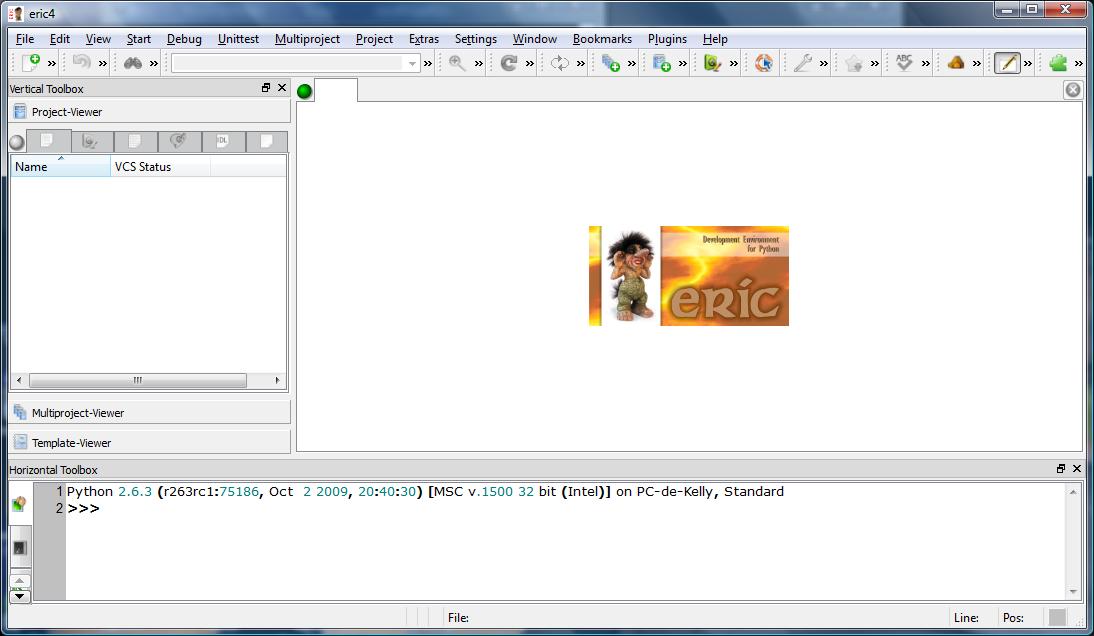Click the two-arrows cycle icon in toolbar
This screenshot has height=636, width=1094.
click(x=560, y=63)
